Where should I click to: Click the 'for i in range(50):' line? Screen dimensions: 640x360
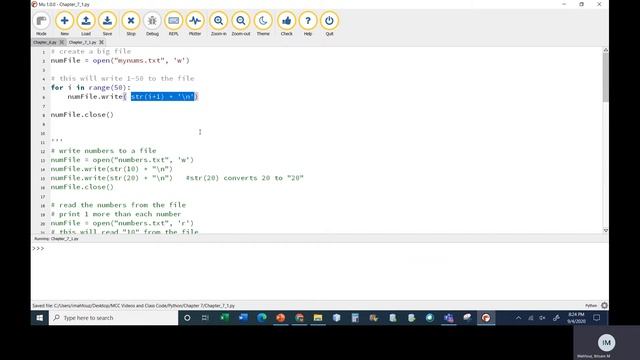91,87
